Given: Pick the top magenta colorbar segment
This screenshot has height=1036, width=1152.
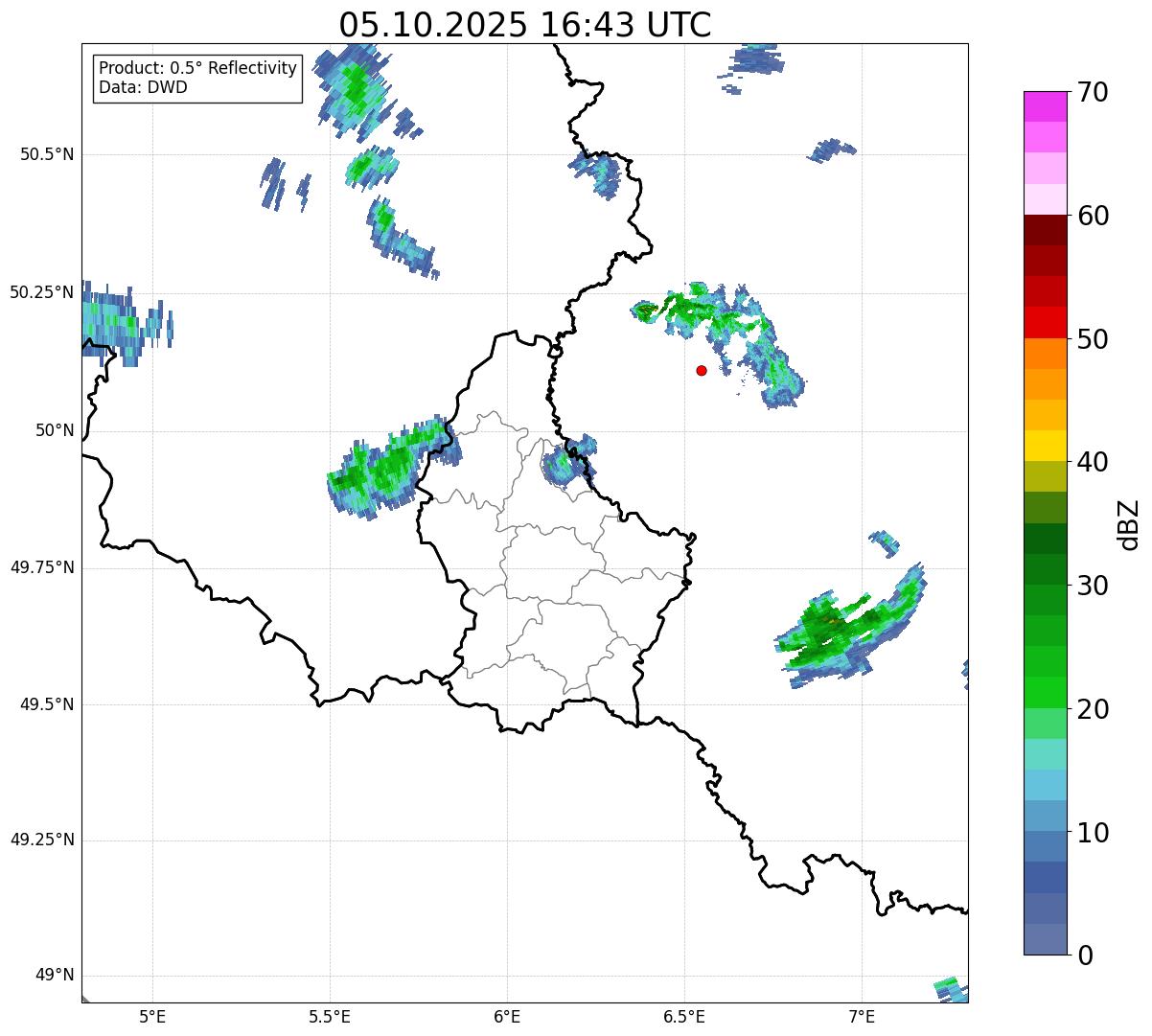Looking at the screenshot, I should coord(1045,106).
